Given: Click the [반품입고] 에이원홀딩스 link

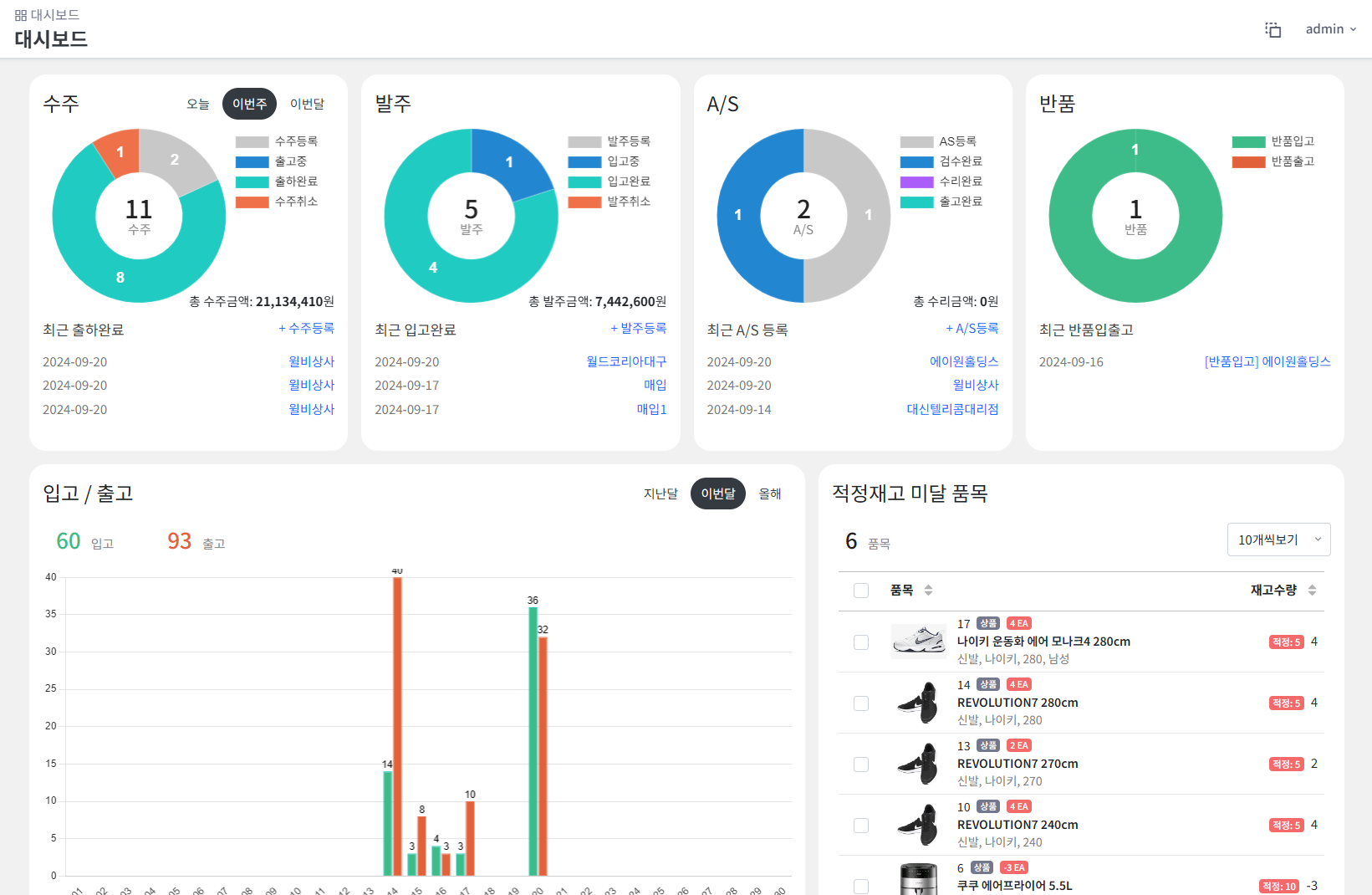Looking at the screenshot, I should (x=1267, y=361).
